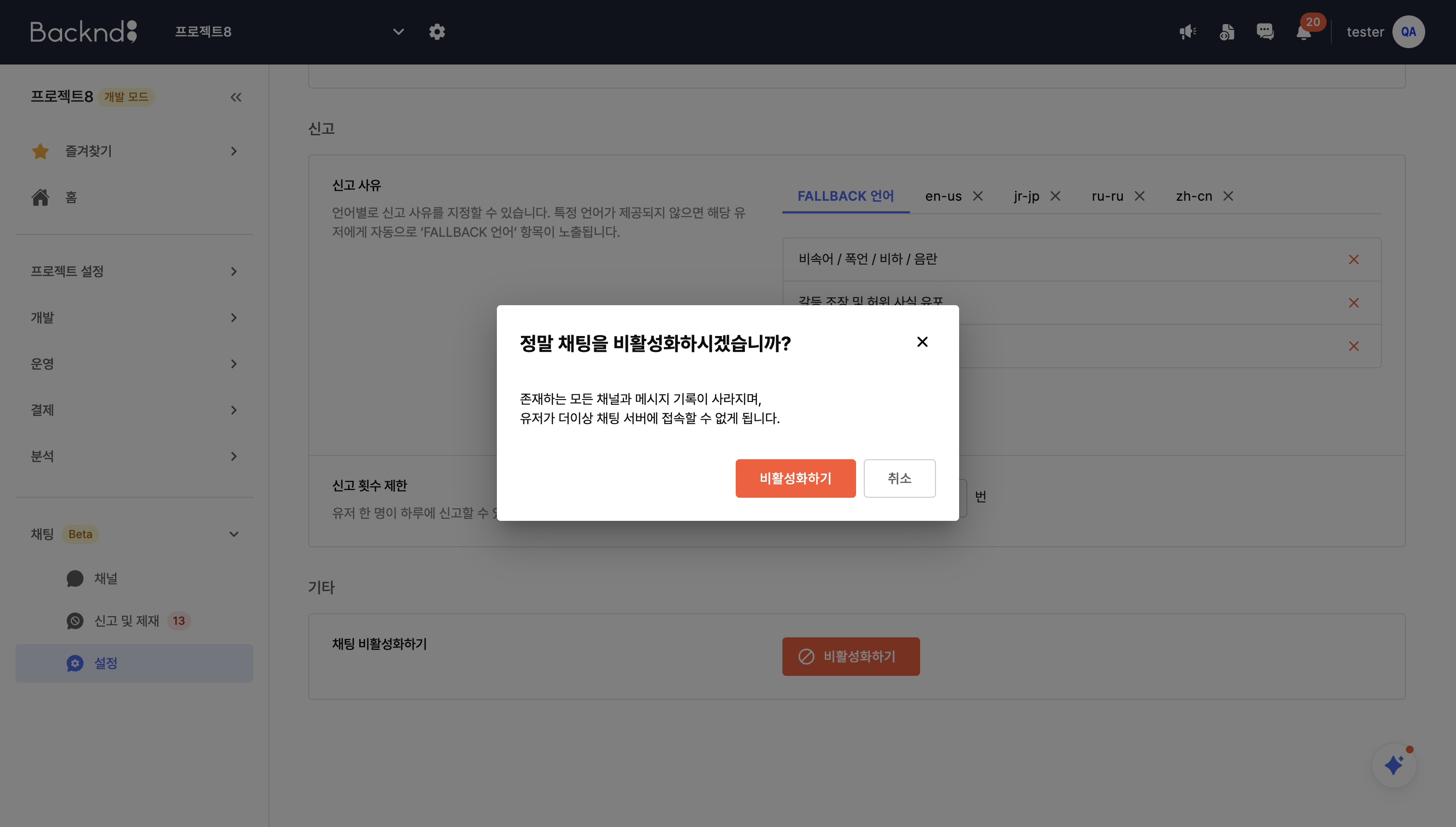Click the 프로젝트 설정 menu label
The width and height of the screenshot is (1456, 827).
tap(67, 271)
